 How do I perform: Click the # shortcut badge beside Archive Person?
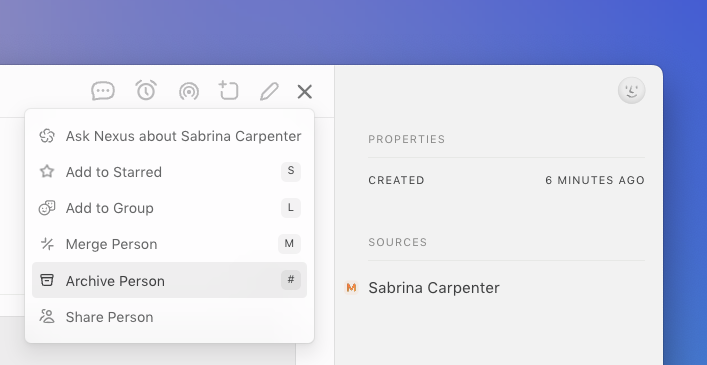point(291,280)
